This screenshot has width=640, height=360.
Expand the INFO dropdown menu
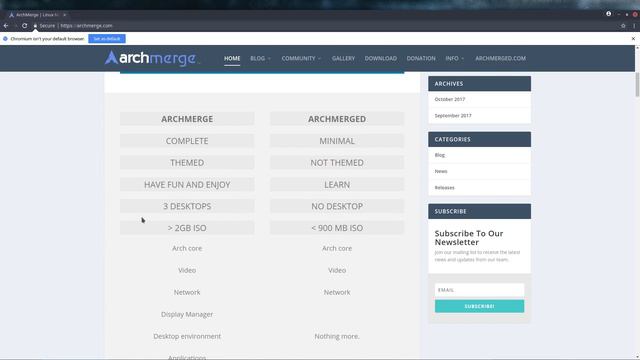click(x=455, y=58)
